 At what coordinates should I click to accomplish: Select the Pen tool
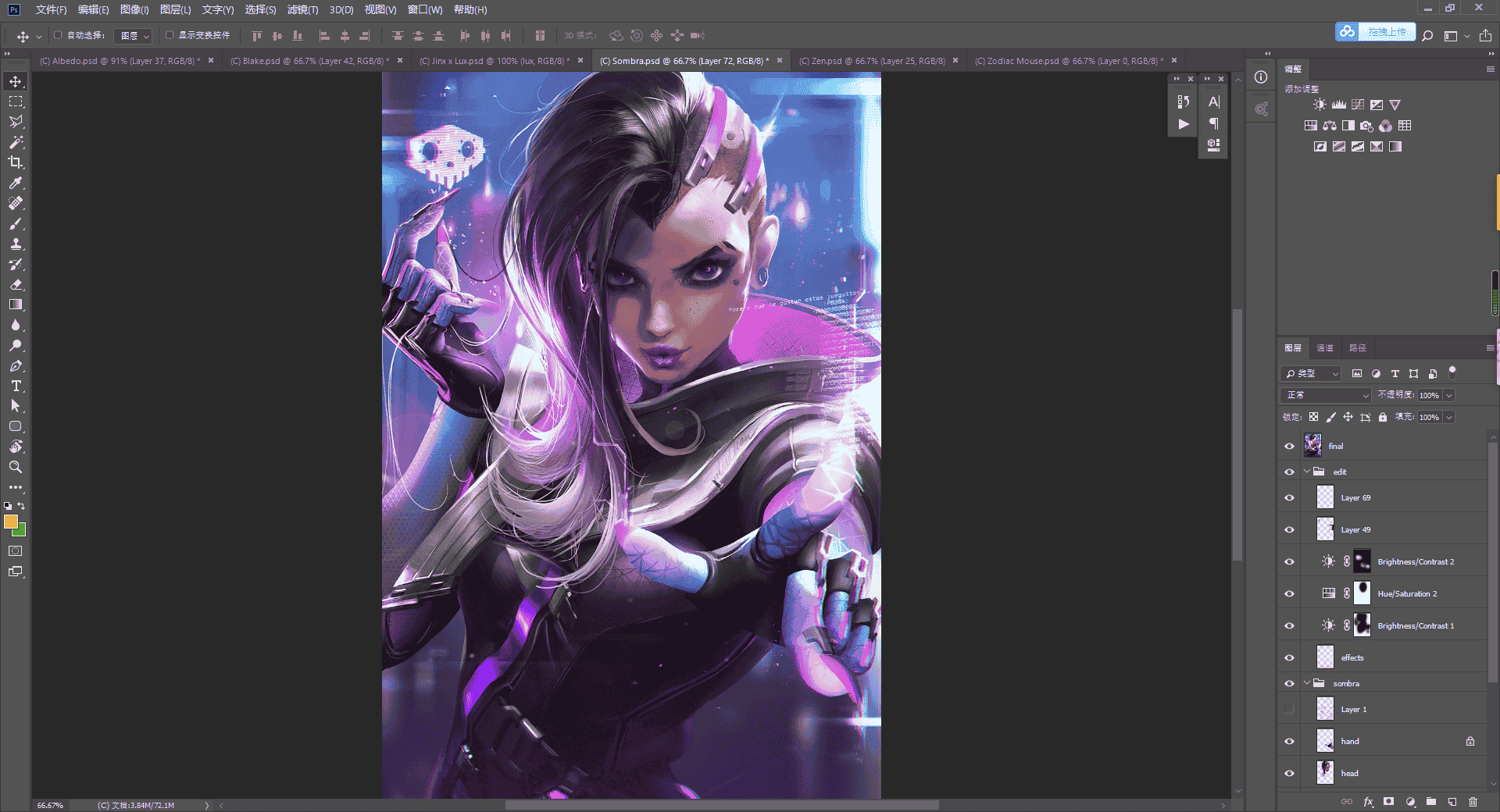click(x=16, y=366)
